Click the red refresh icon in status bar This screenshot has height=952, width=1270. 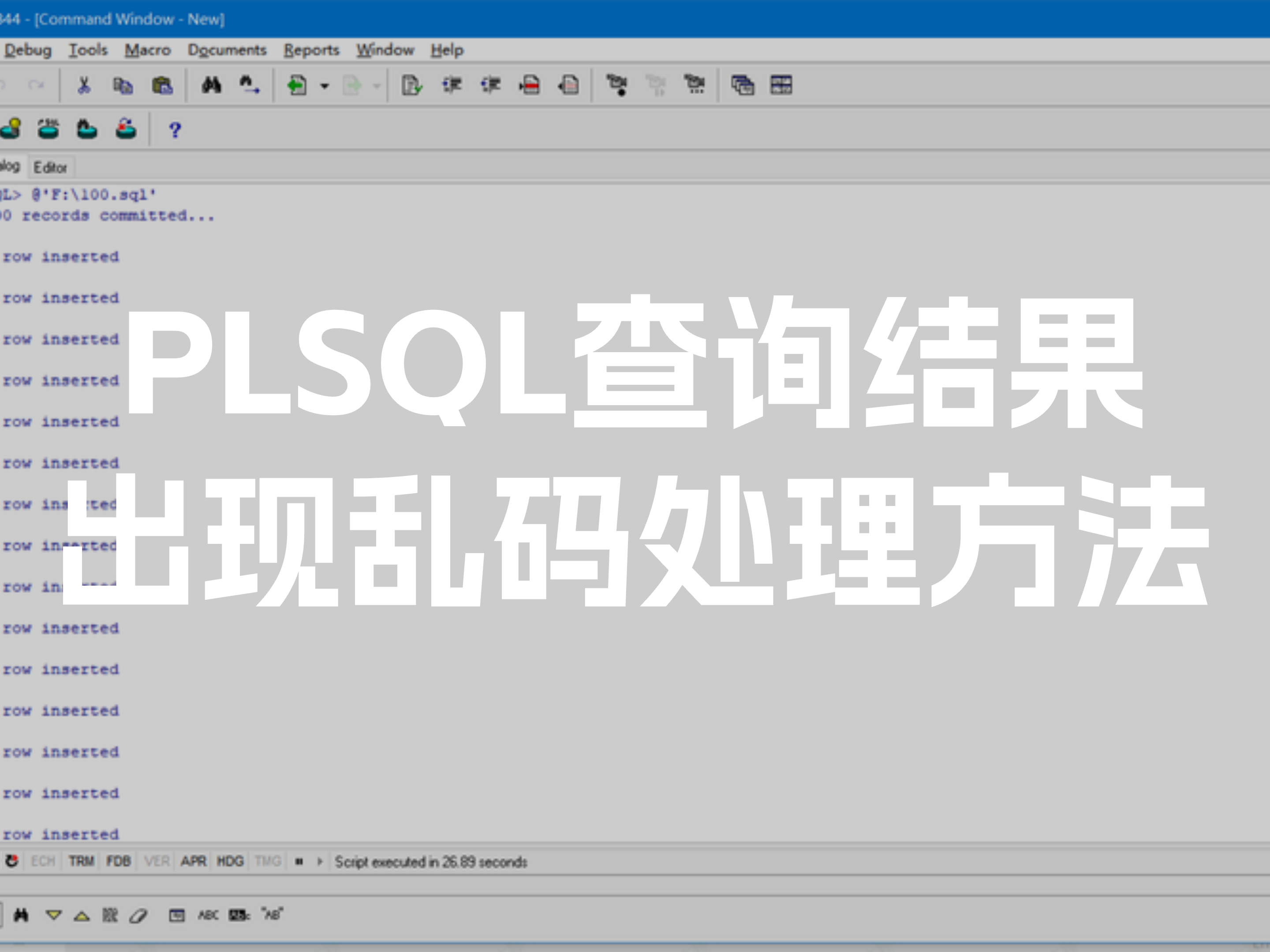11,861
